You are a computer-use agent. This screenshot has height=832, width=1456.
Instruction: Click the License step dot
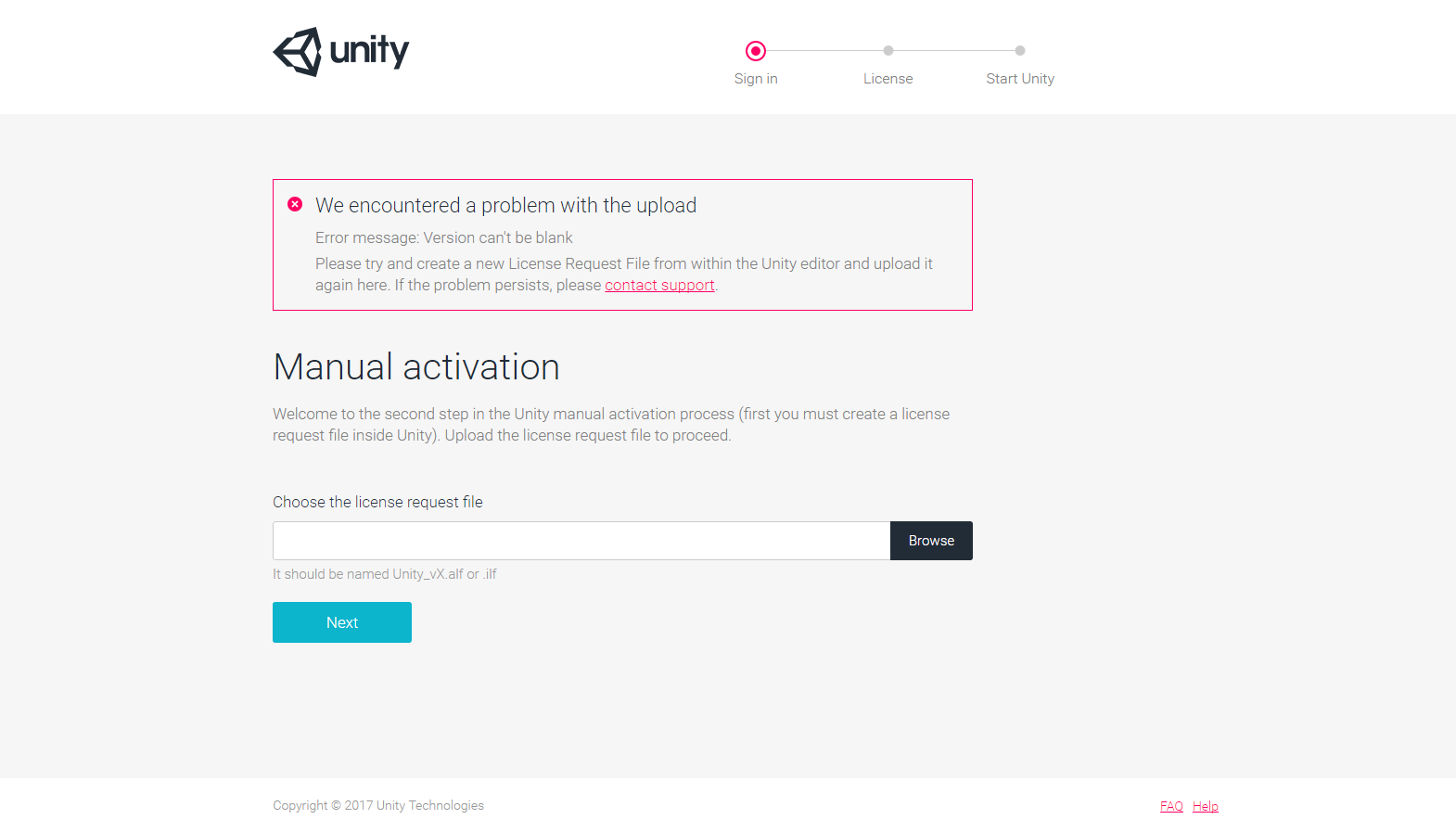pos(888,51)
